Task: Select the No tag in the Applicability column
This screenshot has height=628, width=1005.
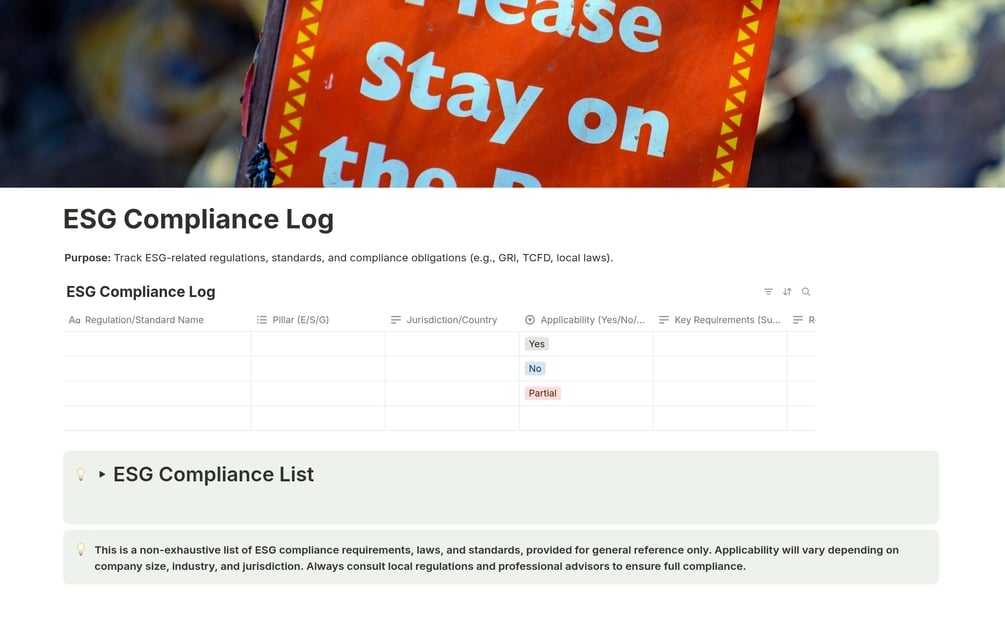Action: click(x=535, y=368)
